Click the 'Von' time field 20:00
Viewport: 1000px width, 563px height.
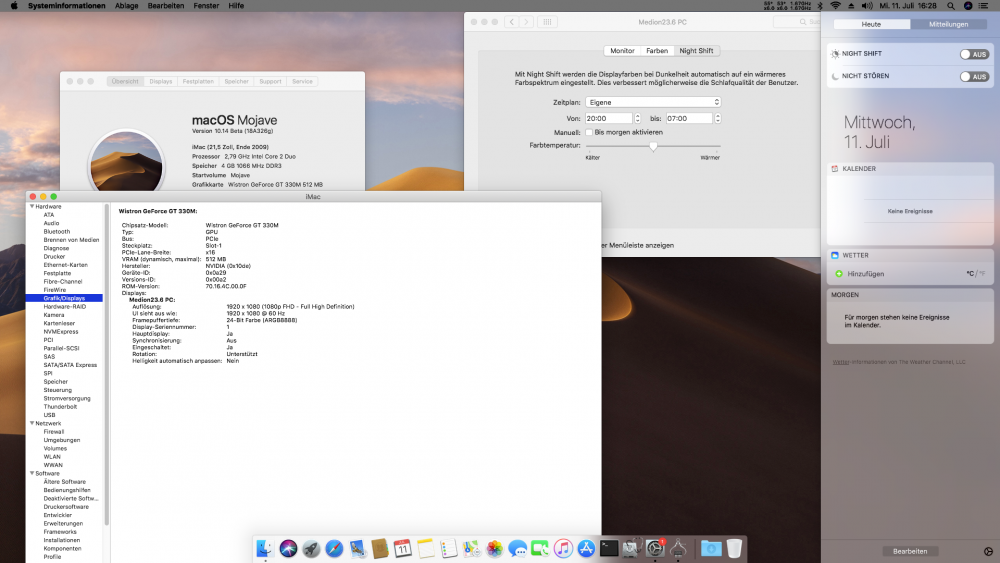click(x=608, y=119)
